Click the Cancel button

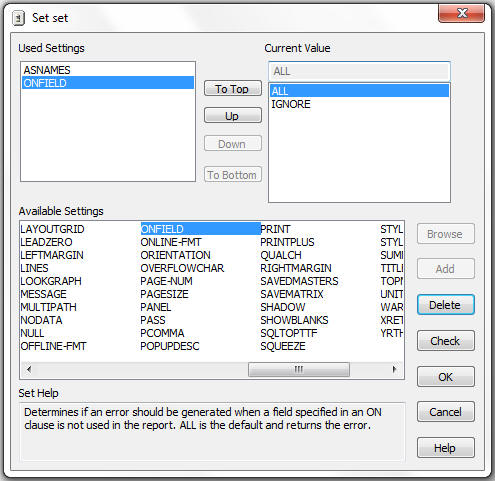click(446, 412)
